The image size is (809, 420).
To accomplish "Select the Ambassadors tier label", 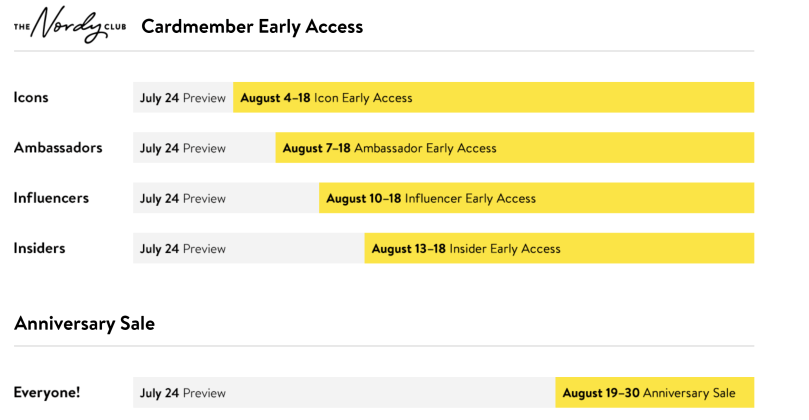I will [x=58, y=148].
